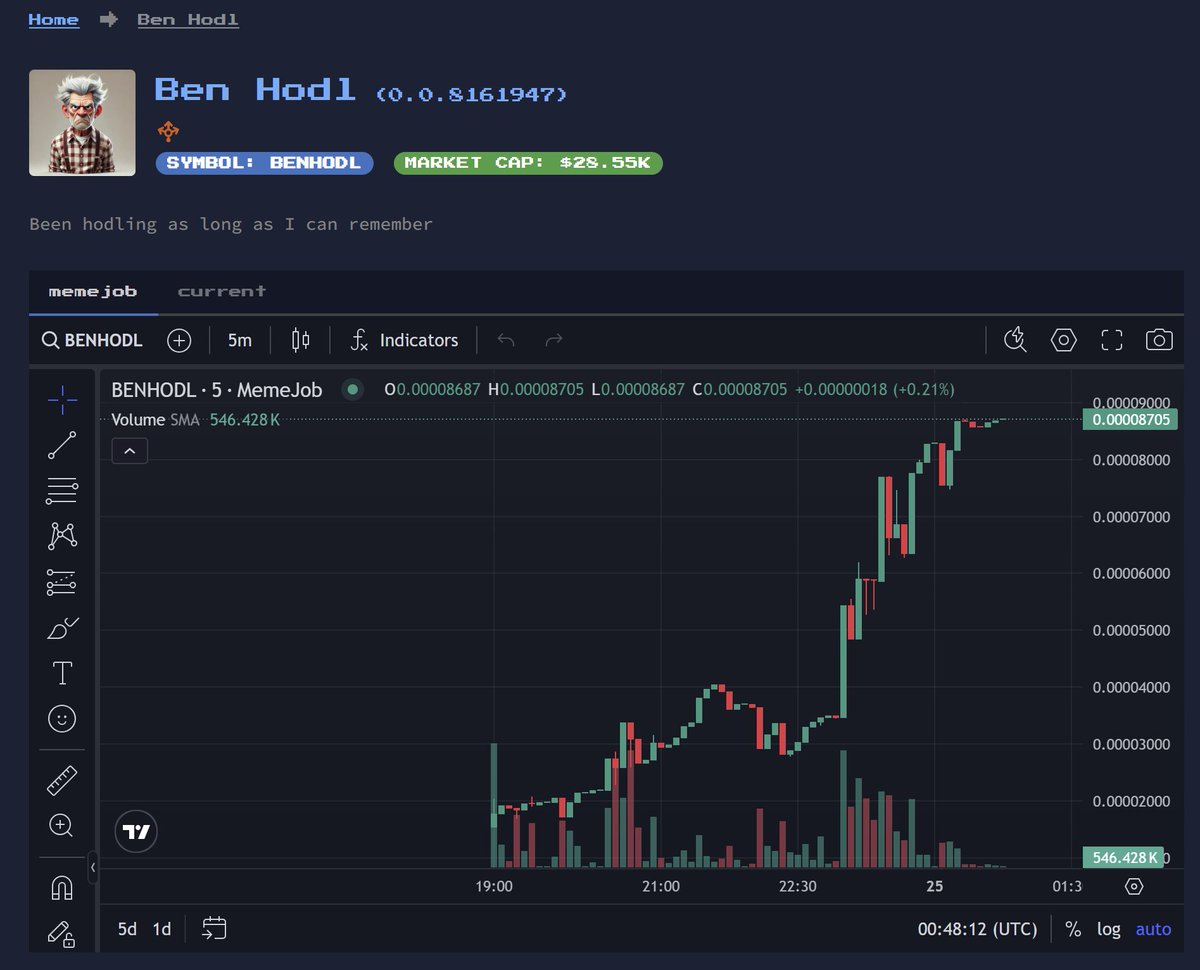Screen dimensions: 1200x970
Task: Click the Ben Hodl avatar image
Action: pos(82,123)
